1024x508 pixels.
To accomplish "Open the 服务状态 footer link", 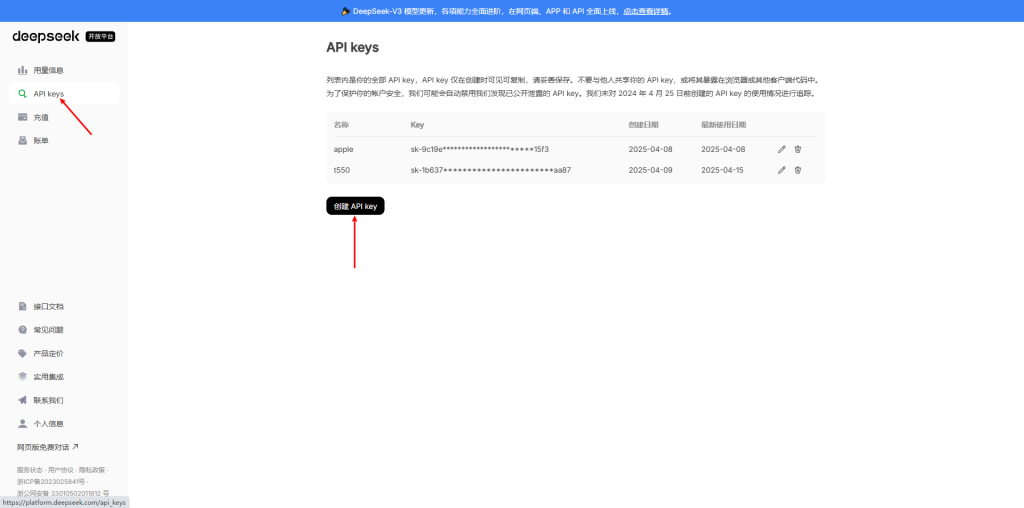I will (x=29, y=470).
